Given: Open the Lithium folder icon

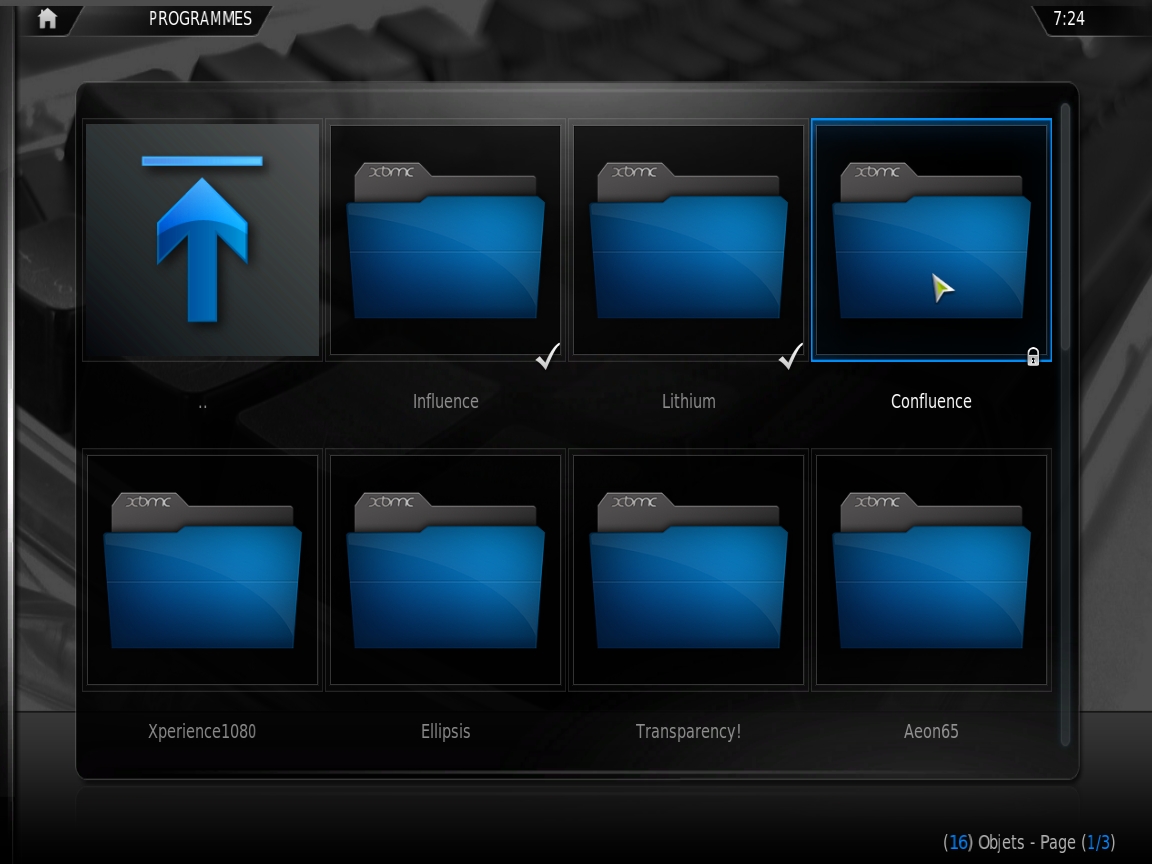Looking at the screenshot, I should pos(688,240).
